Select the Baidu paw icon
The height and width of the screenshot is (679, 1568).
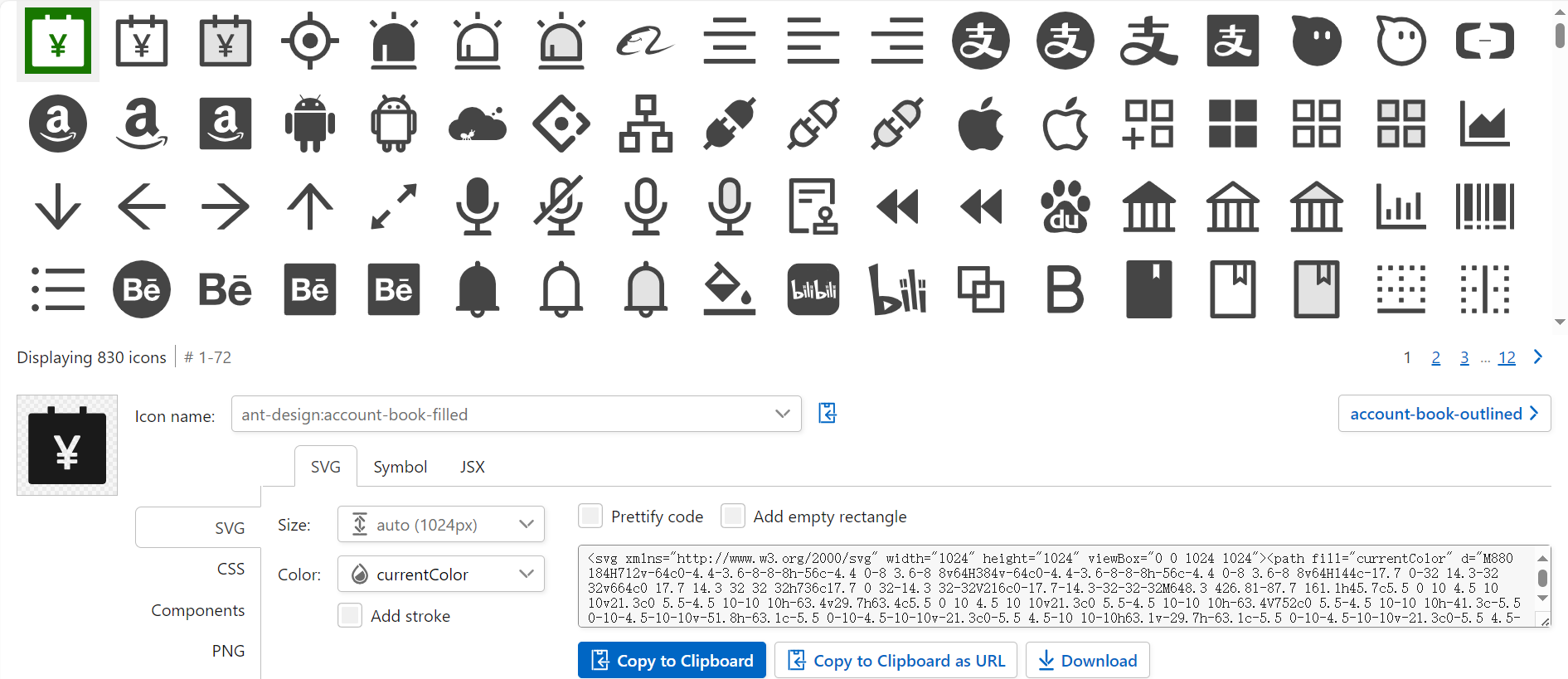point(1065,206)
